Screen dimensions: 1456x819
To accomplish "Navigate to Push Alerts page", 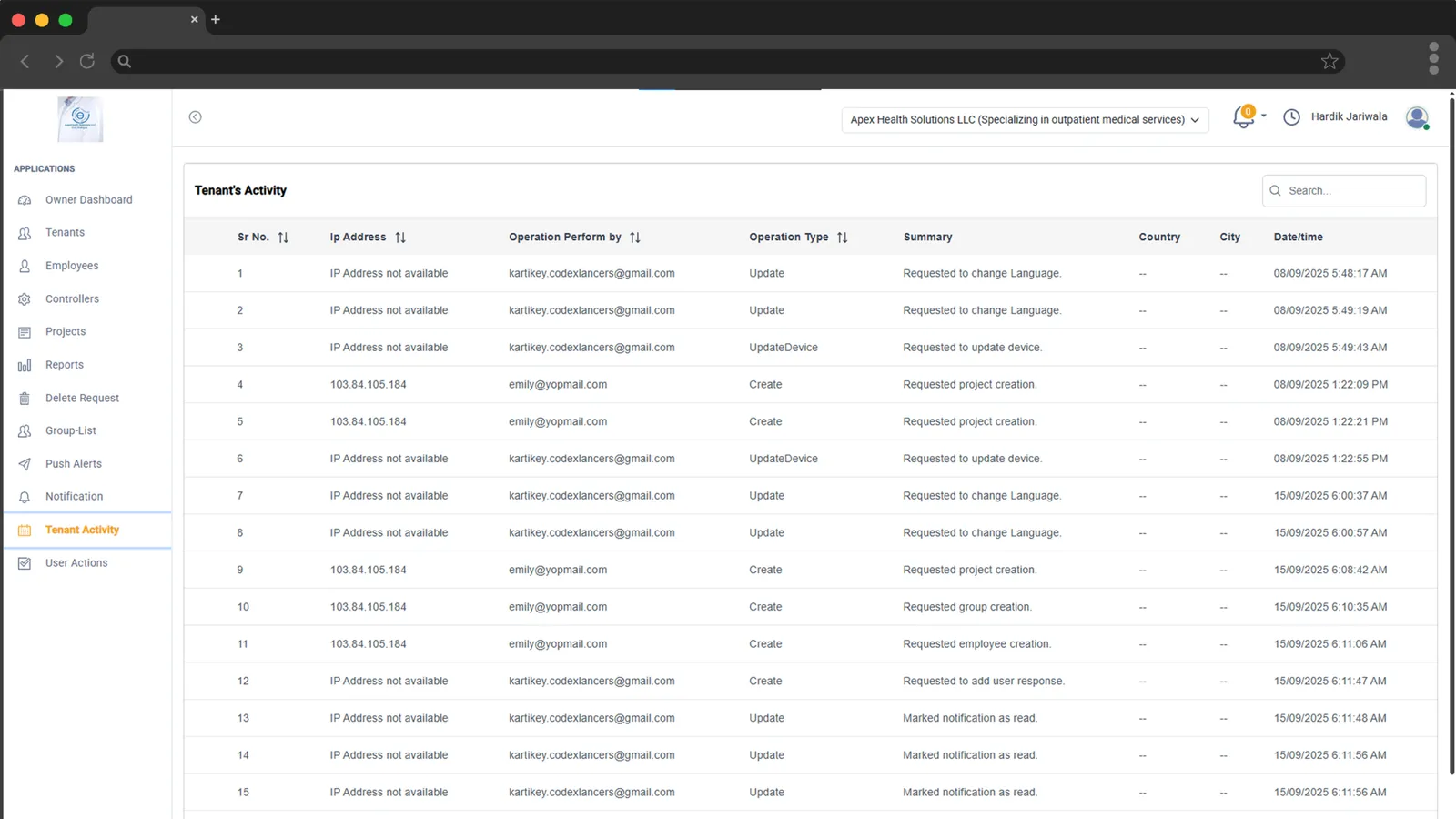I will (x=74, y=464).
